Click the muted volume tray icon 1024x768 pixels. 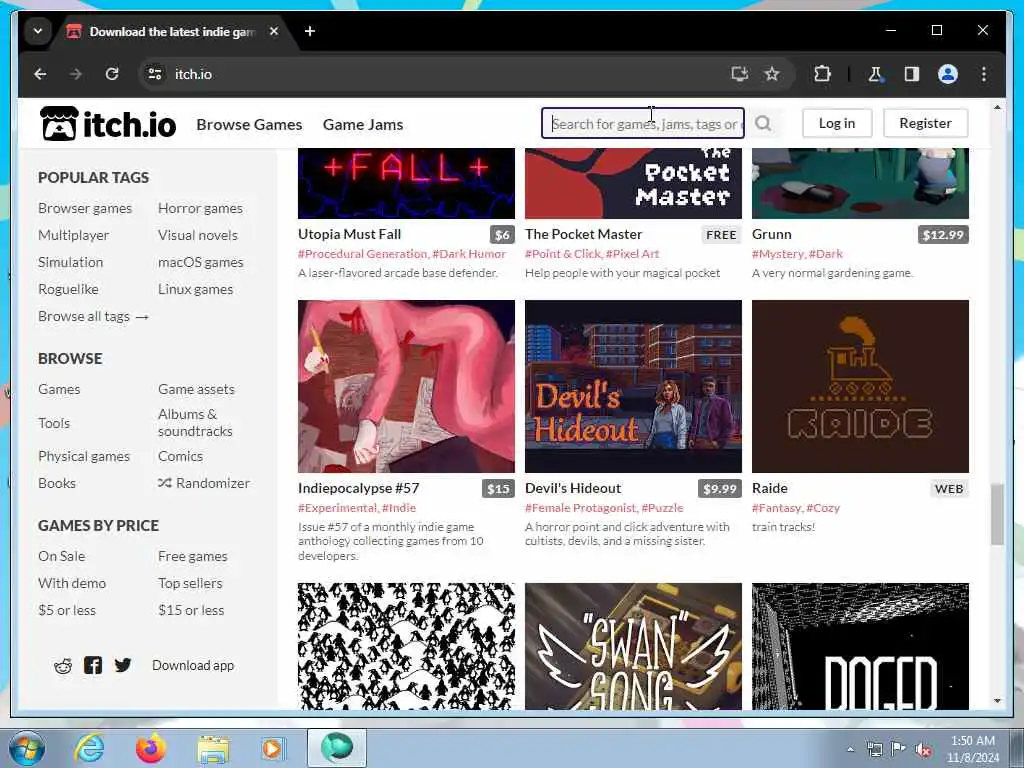click(923, 750)
